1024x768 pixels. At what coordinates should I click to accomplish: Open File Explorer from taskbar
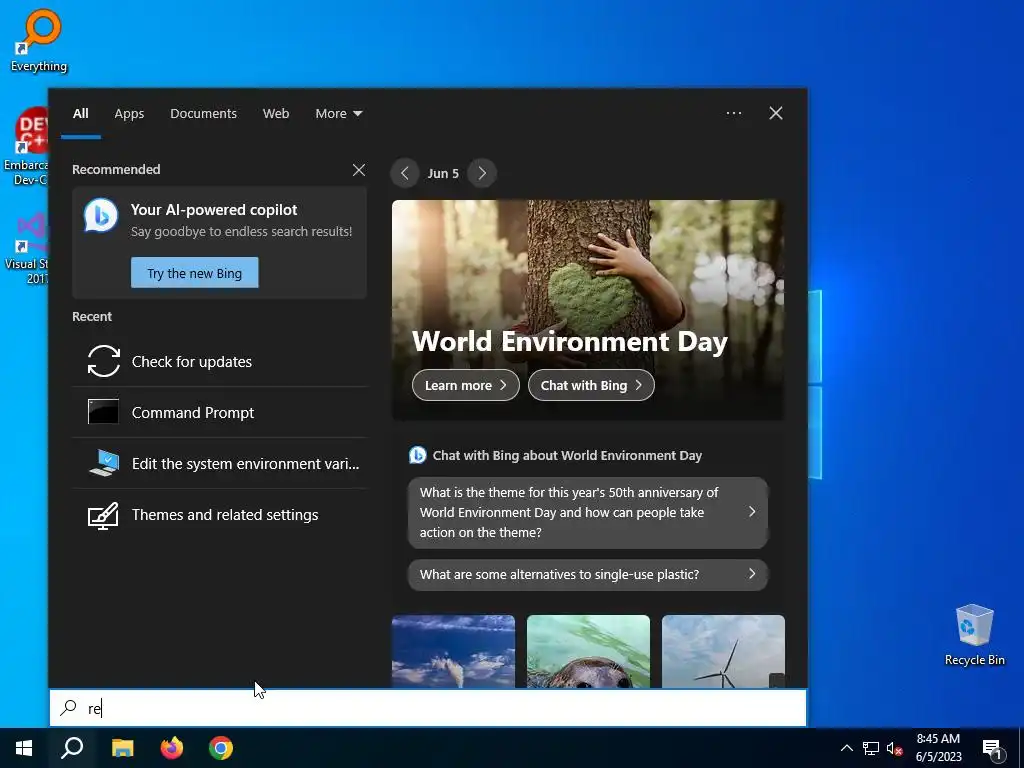[x=122, y=748]
